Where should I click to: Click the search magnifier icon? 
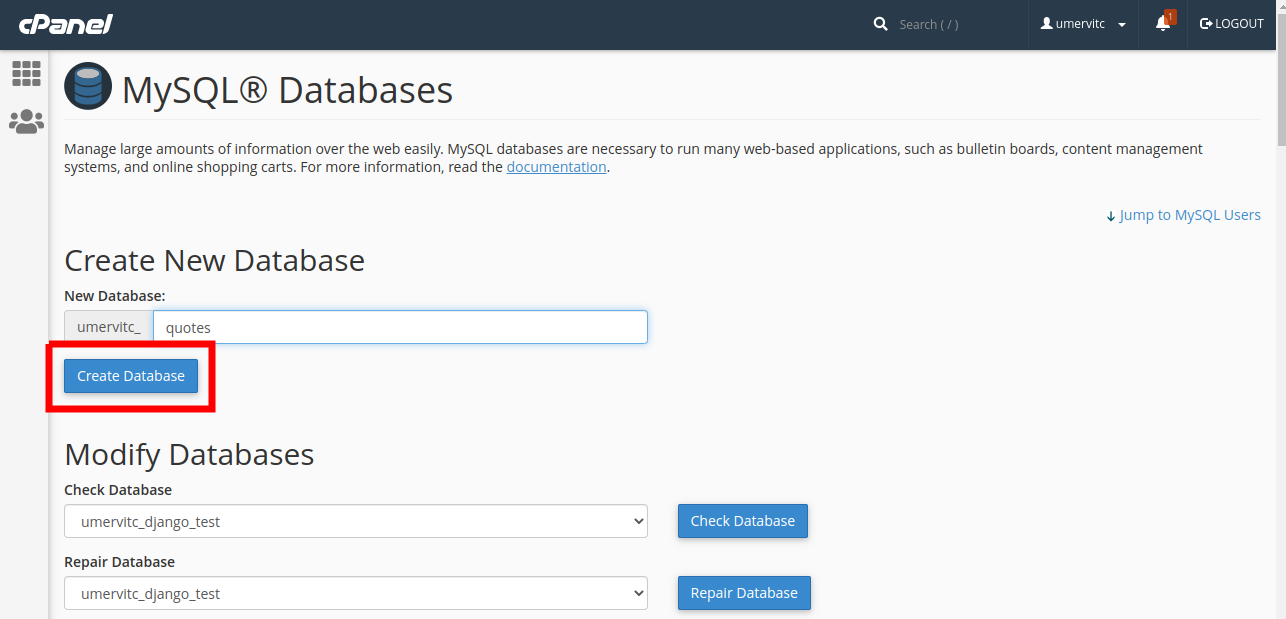click(880, 23)
